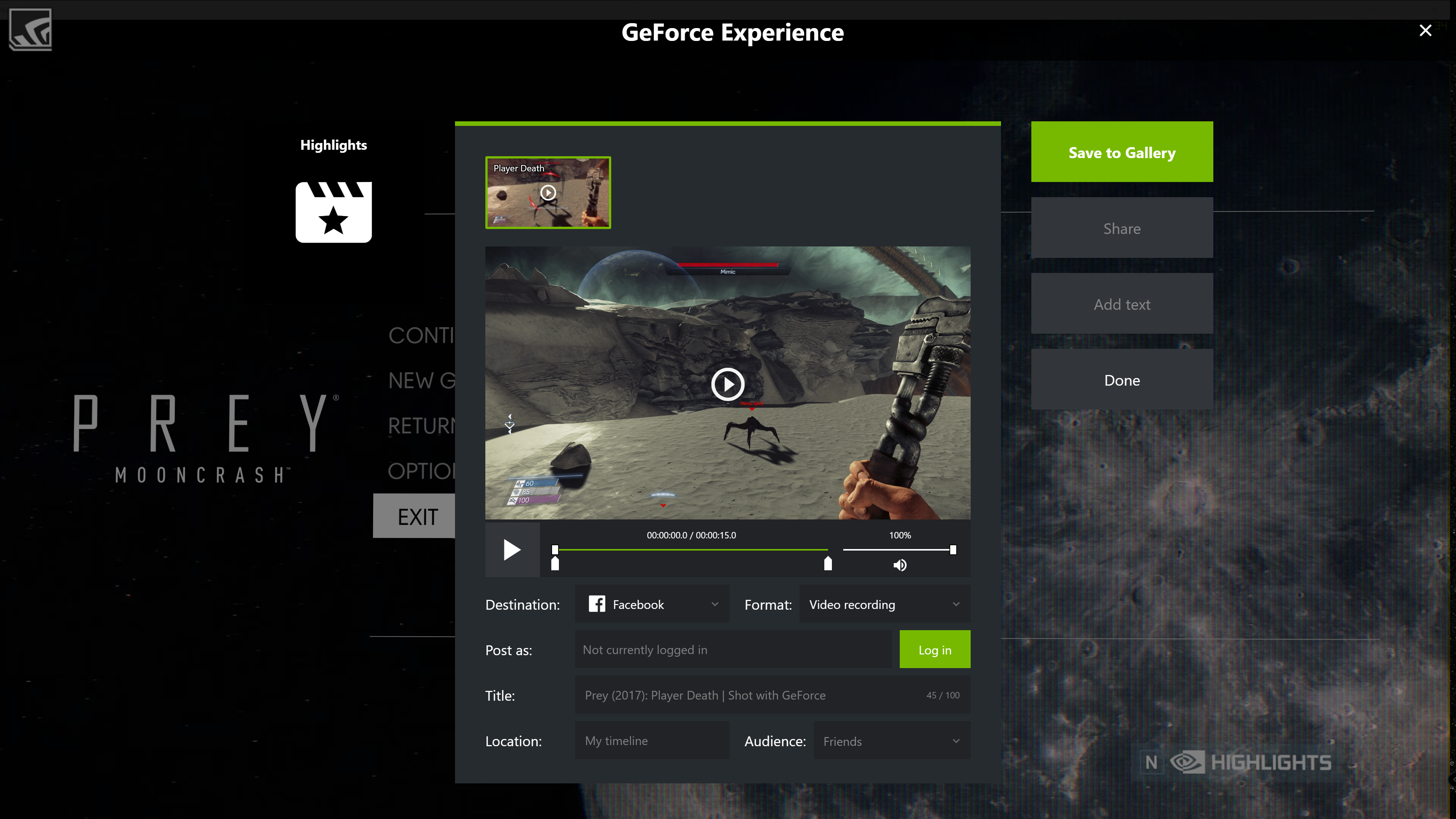The height and width of the screenshot is (819, 1456).
Task: Click the play icon on the video preview
Action: pos(728,384)
